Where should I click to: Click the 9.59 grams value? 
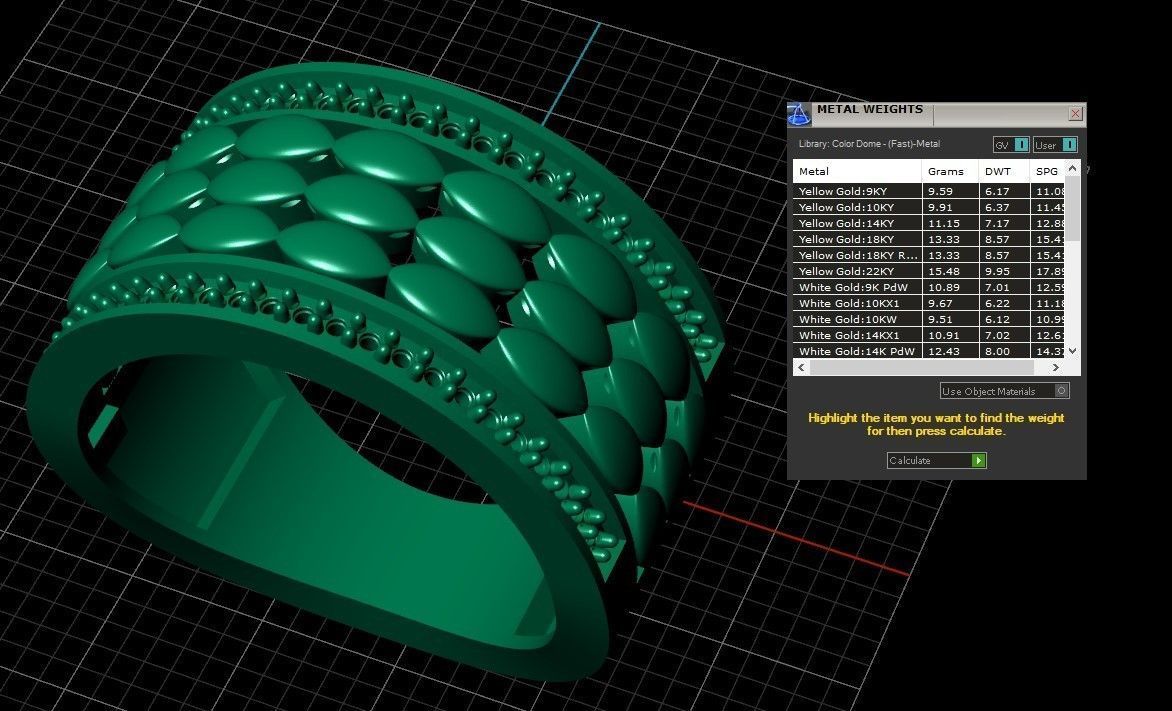coord(940,191)
